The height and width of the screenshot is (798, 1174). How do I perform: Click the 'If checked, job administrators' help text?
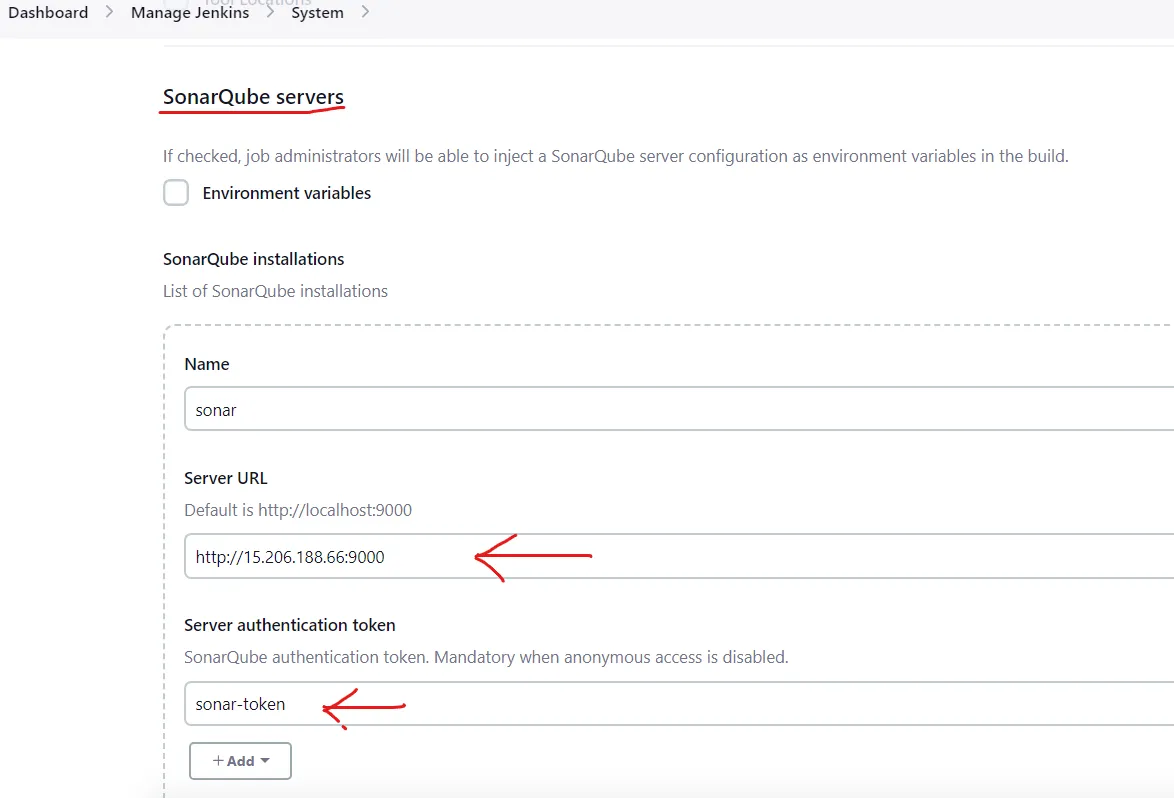615,156
